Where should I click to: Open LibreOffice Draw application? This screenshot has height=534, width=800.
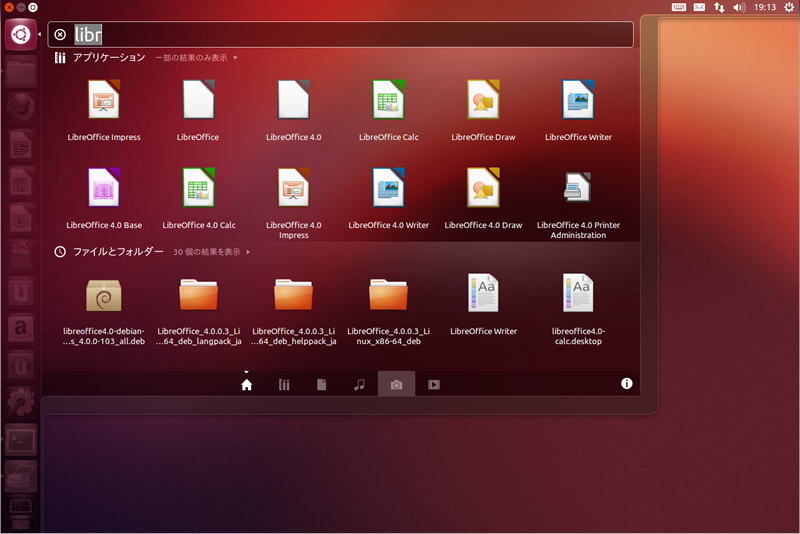point(483,99)
